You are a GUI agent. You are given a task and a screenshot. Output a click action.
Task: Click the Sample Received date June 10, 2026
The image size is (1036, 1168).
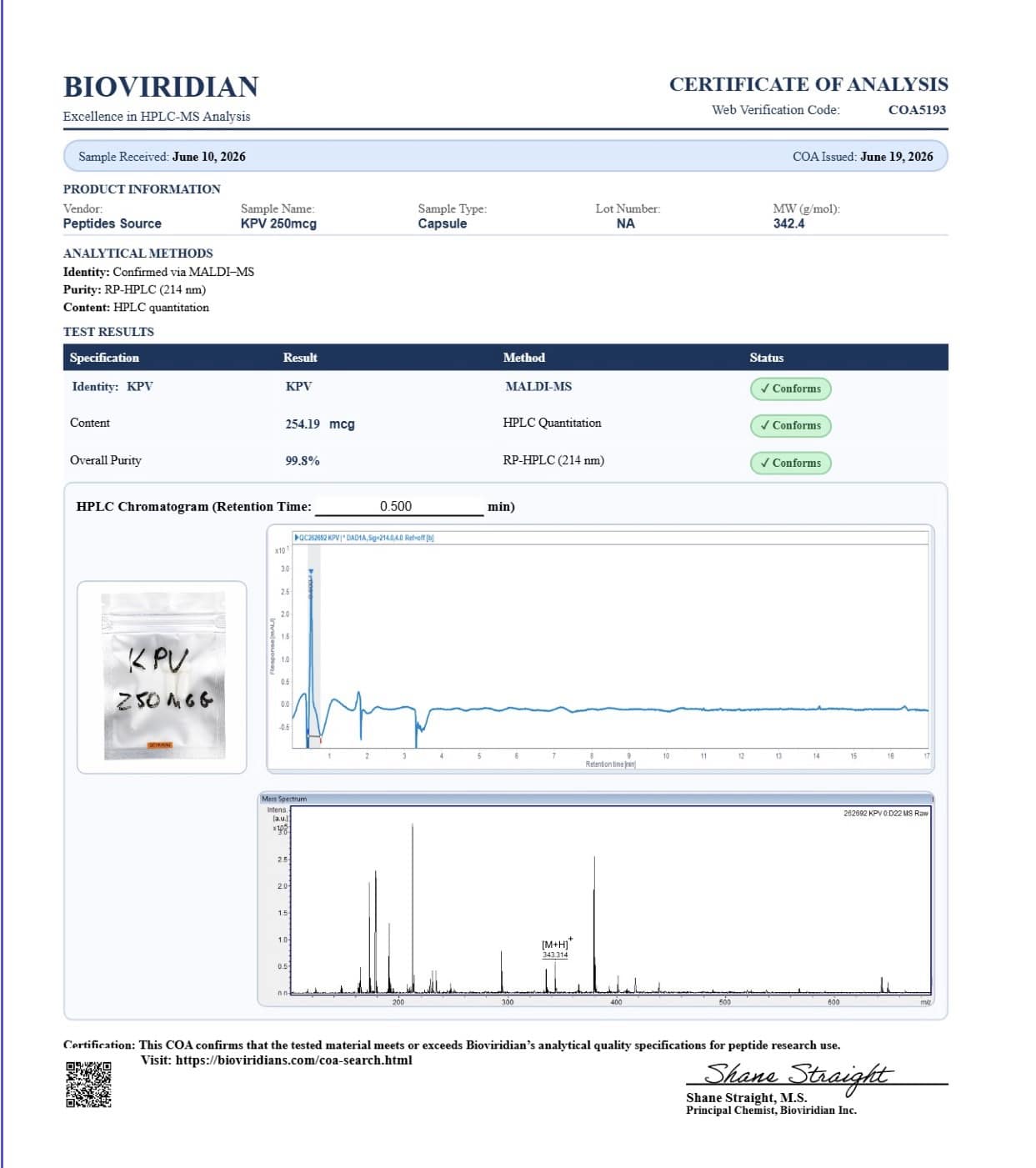[x=208, y=157]
